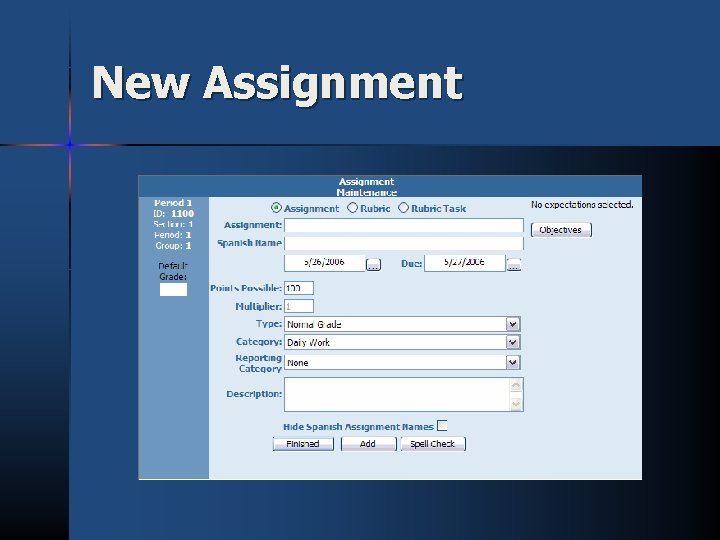The width and height of the screenshot is (720, 540).
Task: Click into the Points Possible field
Action: coord(299,288)
